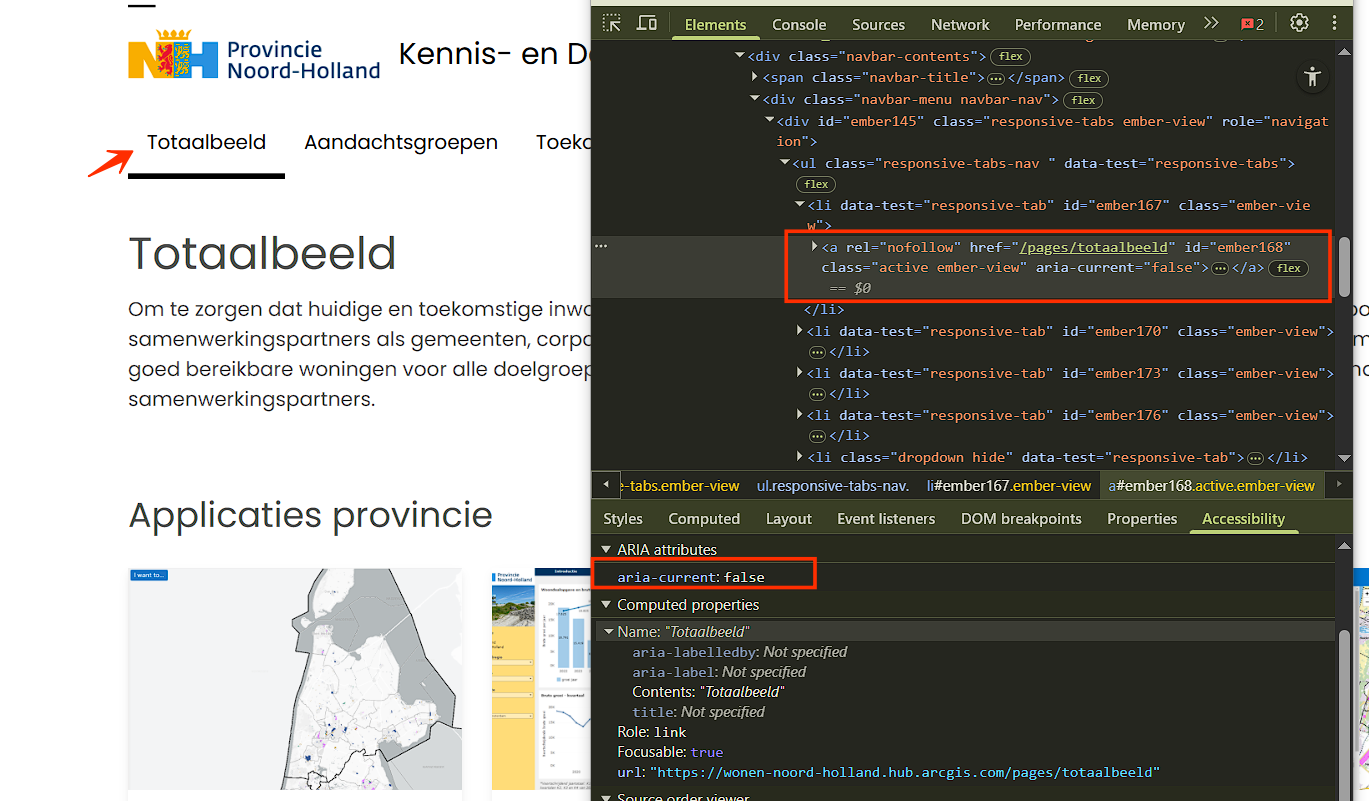
Task: Expand the ember170 list item node
Action: 799,331
